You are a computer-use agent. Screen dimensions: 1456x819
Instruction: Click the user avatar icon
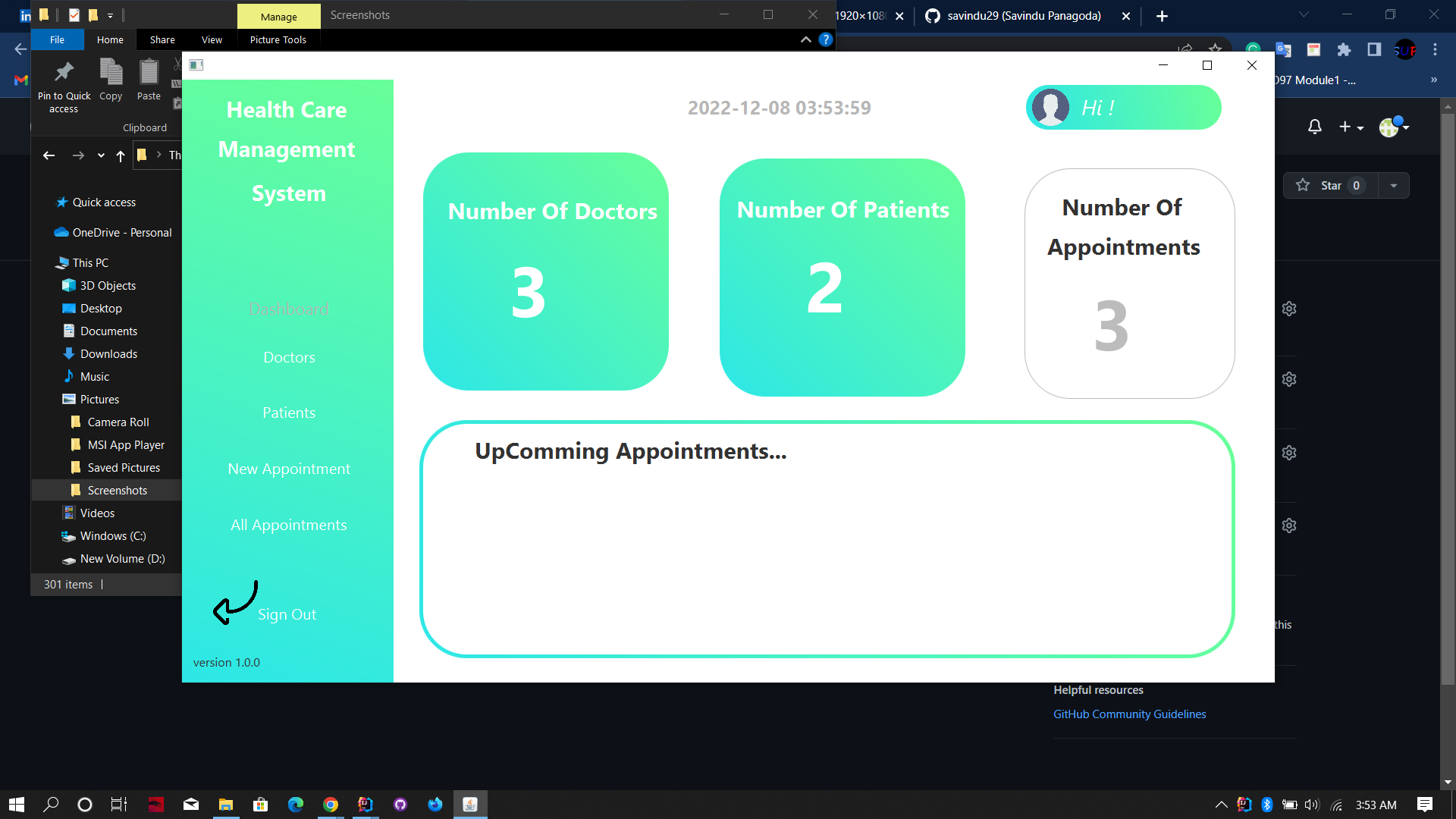click(1051, 108)
